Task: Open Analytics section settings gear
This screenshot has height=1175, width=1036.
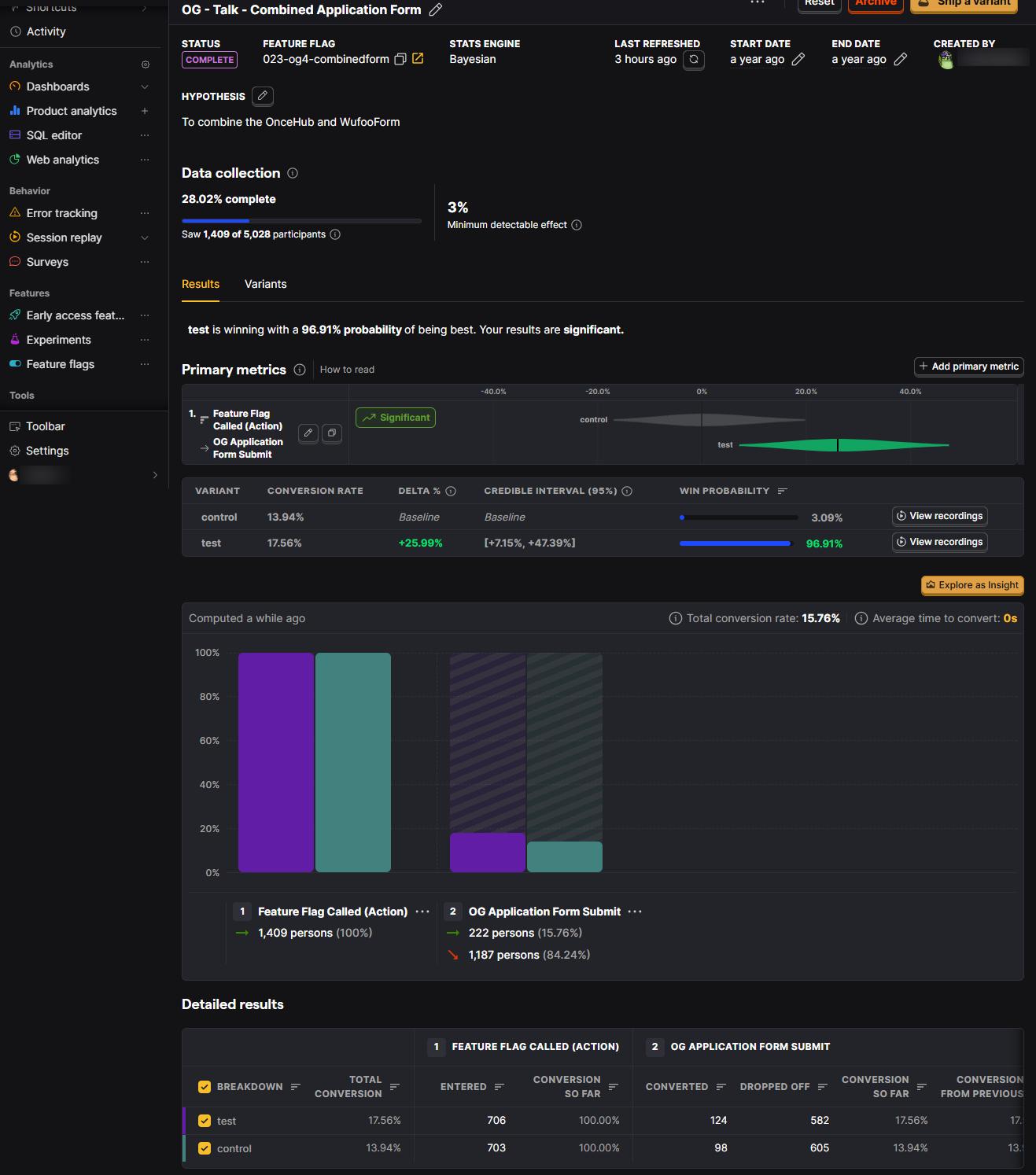Action: click(146, 64)
